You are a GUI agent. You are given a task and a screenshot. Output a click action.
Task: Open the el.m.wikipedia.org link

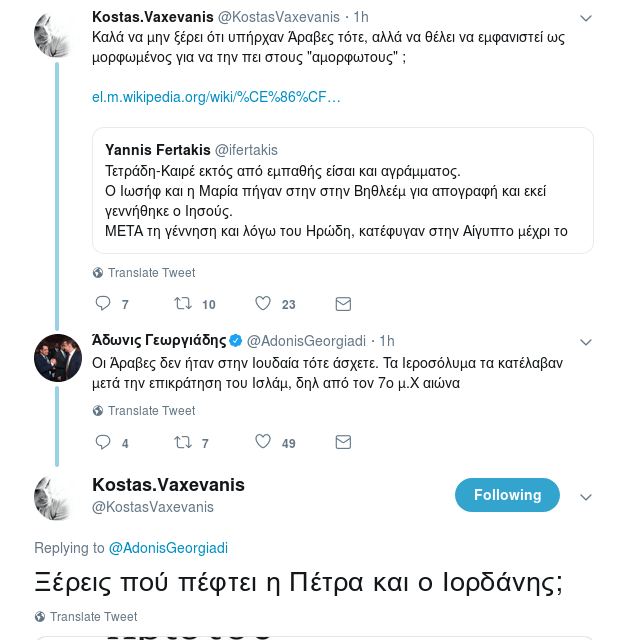216,97
